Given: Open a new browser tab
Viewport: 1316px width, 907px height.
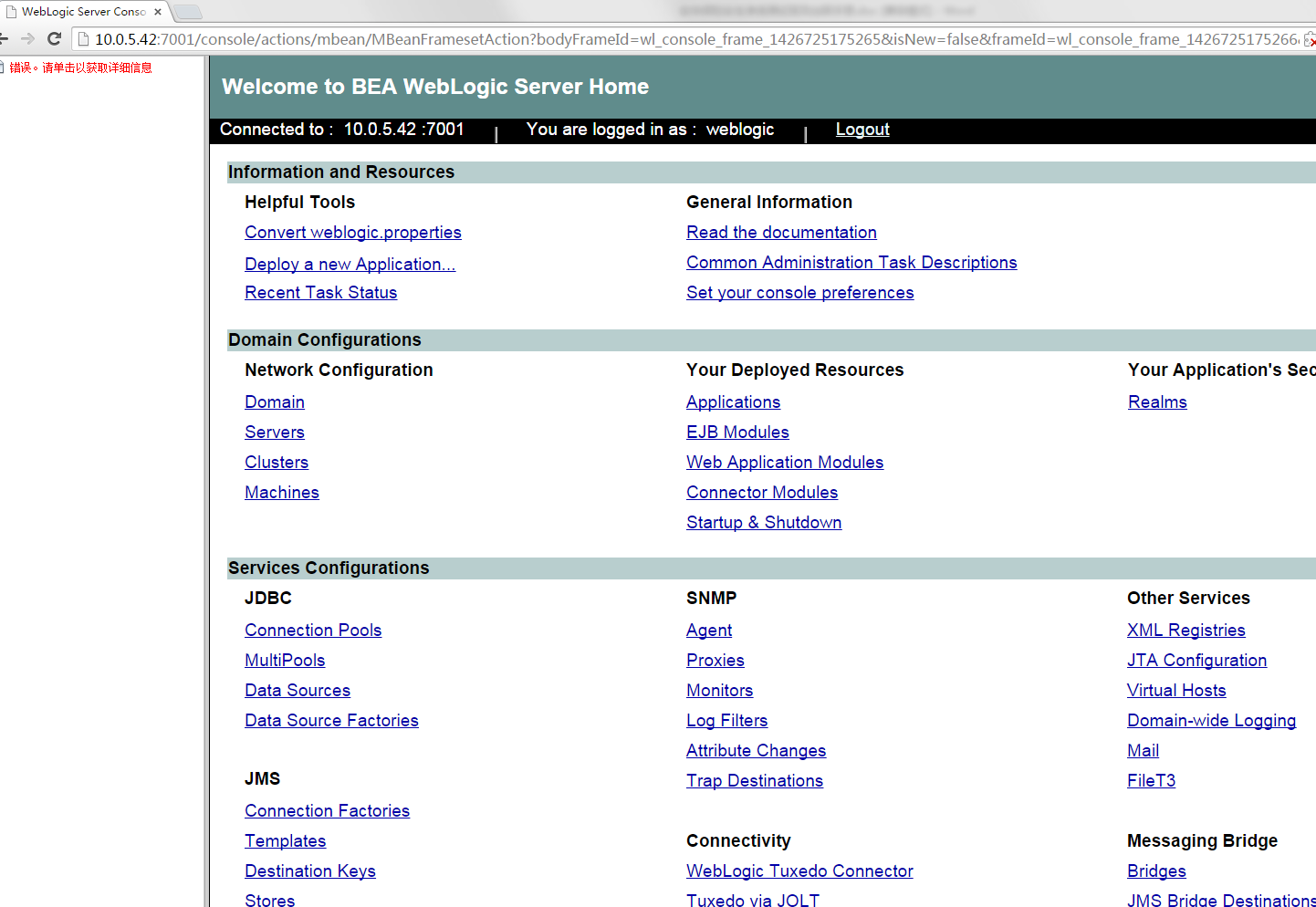Looking at the screenshot, I should 187,12.
